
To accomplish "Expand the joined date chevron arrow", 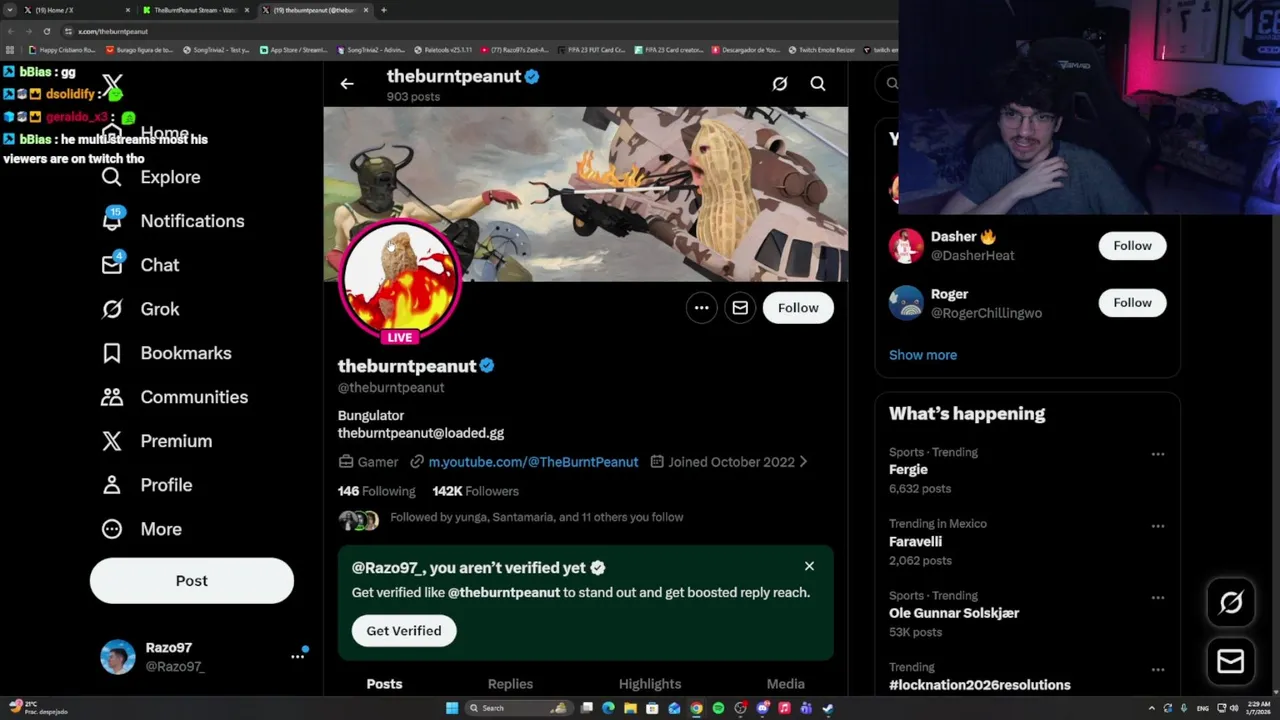I will pyautogui.click(x=803, y=462).
